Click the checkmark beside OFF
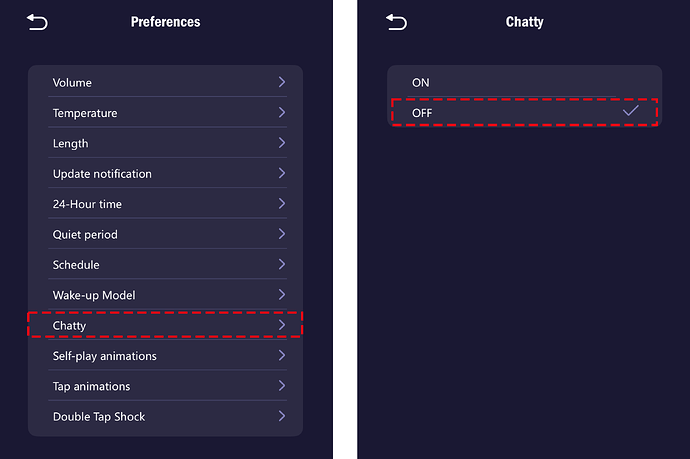 630,112
